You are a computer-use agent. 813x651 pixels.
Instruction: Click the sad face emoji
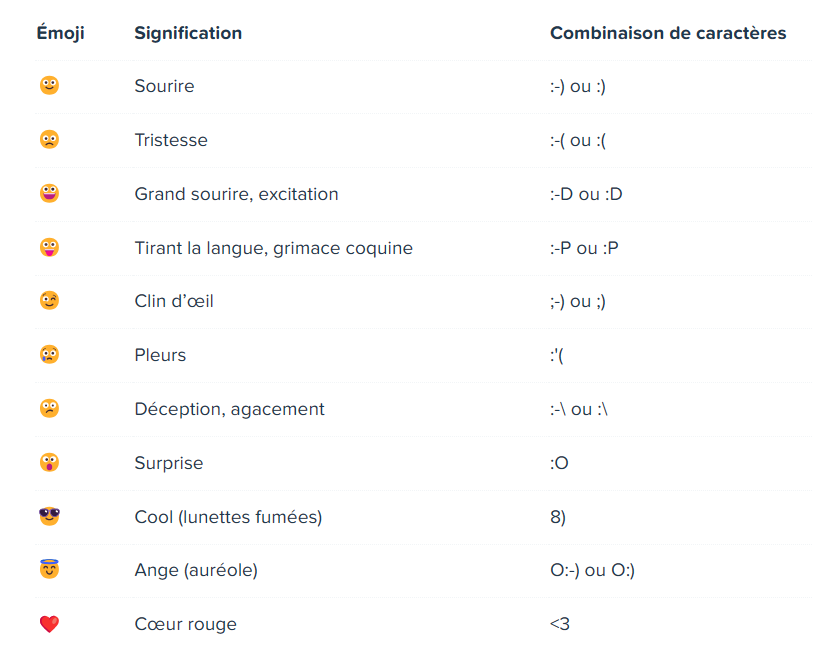coord(49,140)
